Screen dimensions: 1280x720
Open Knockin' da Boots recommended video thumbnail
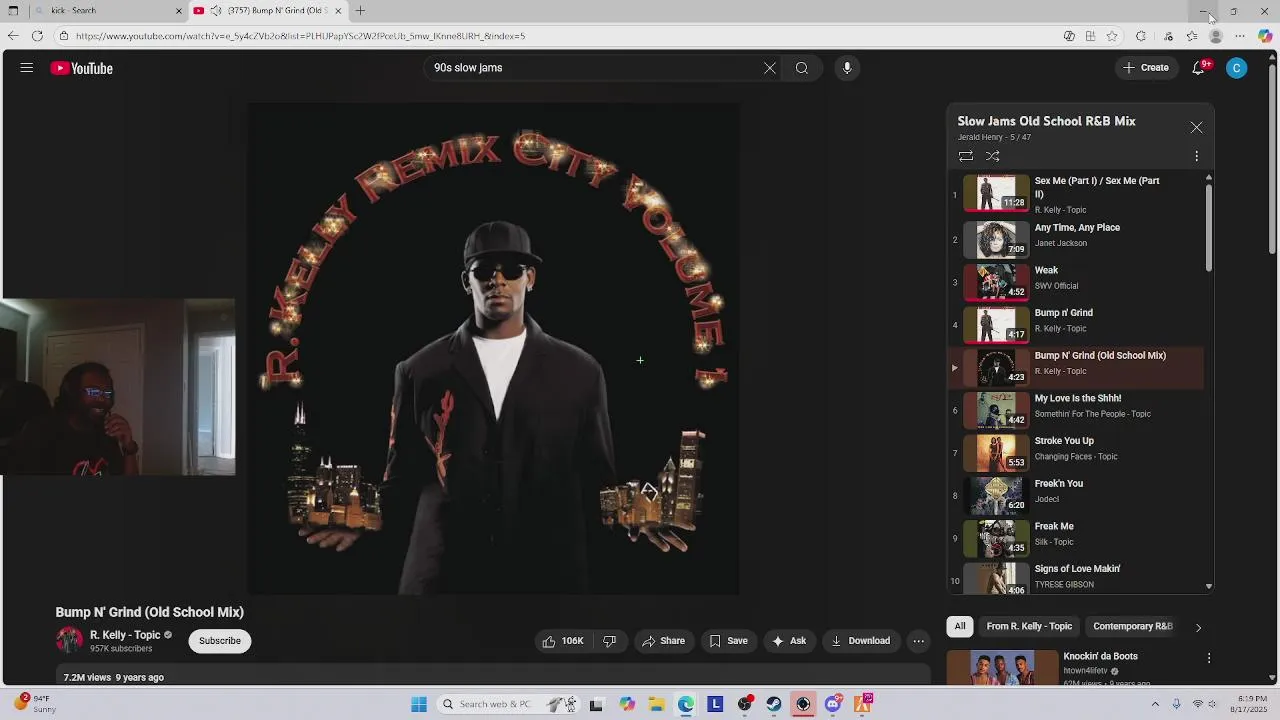coord(1001,668)
